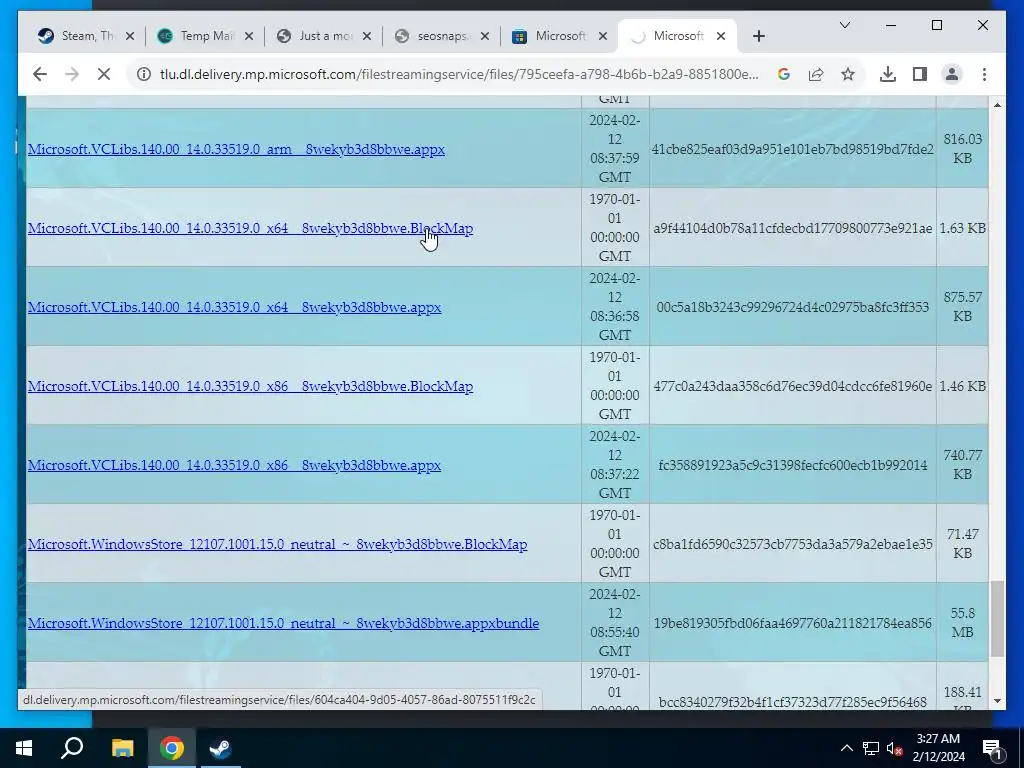Select hash fc358891923a5c9c31398fecfc600ecb1b992014
The width and height of the screenshot is (1024, 768).
pyautogui.click(x=792, y=466)
